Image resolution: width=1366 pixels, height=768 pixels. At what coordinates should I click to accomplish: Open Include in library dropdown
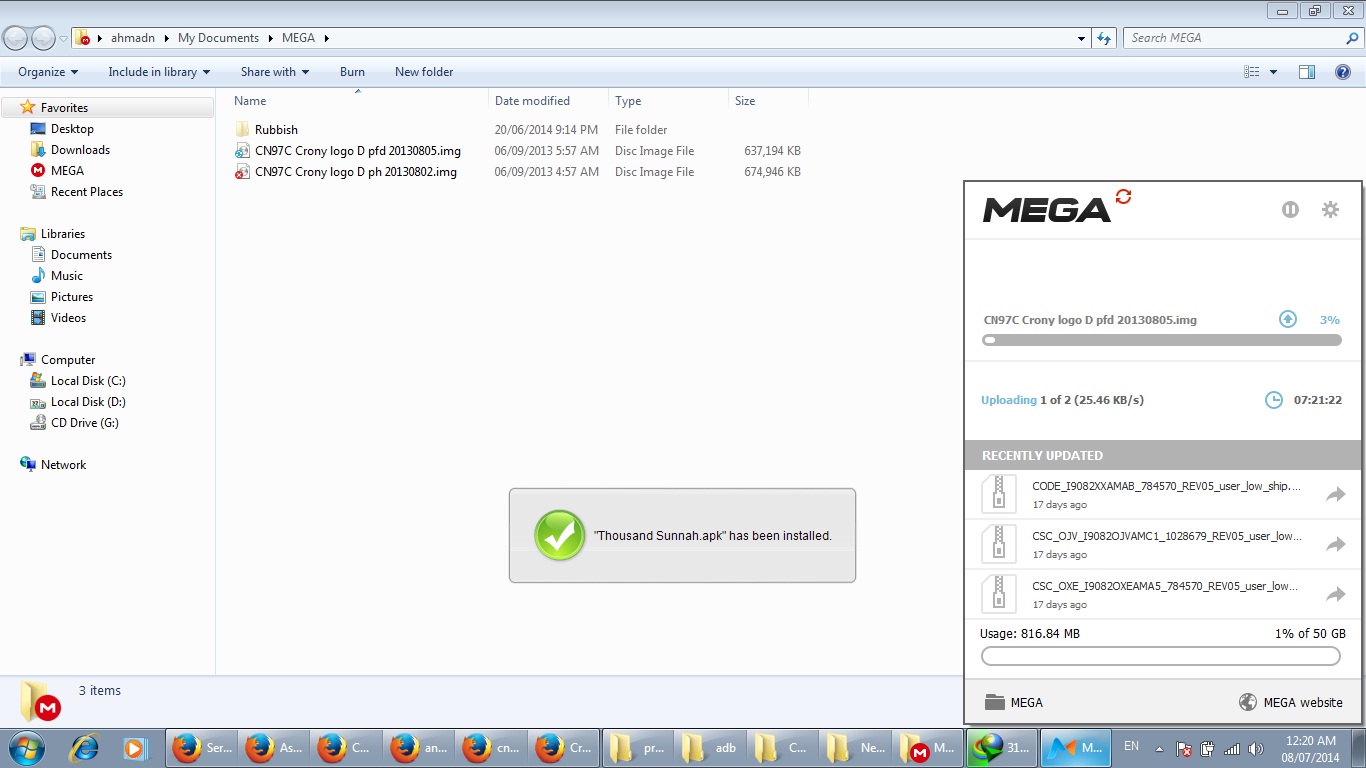(x=159, y=72)
